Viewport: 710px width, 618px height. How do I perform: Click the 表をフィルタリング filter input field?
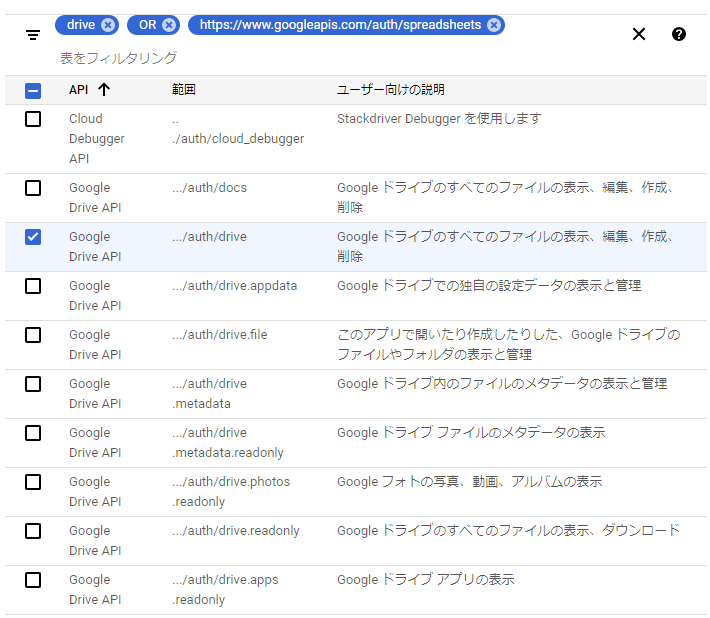tap(300, 58)
